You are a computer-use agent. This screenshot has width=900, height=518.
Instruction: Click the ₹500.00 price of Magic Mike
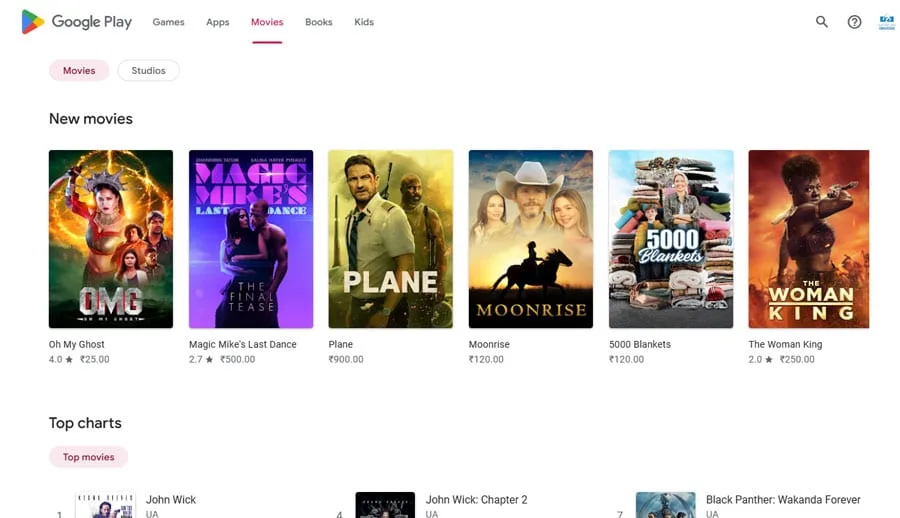click(238, 359)
